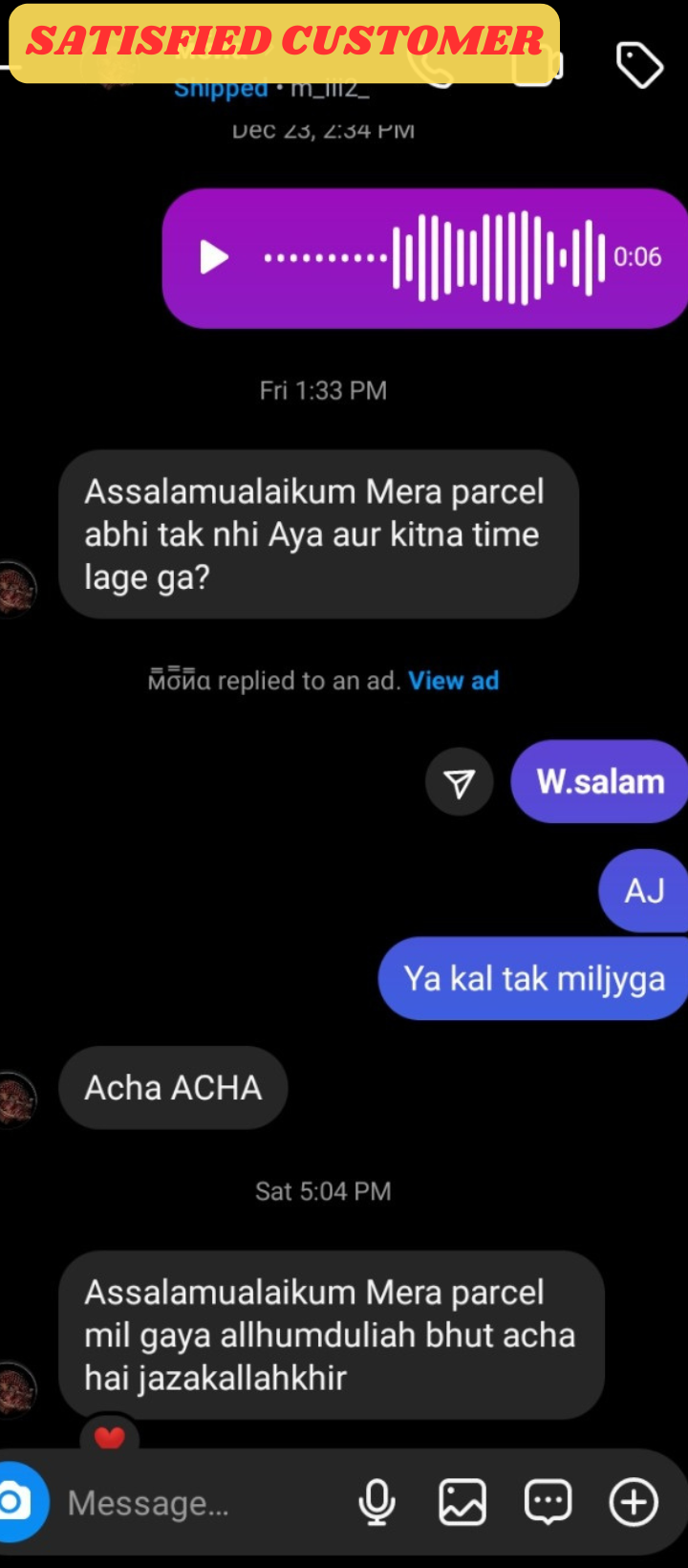This screenshot has width=688, height=1568.
Task: Tap the Shipped status label
Action: click(221, 90)
